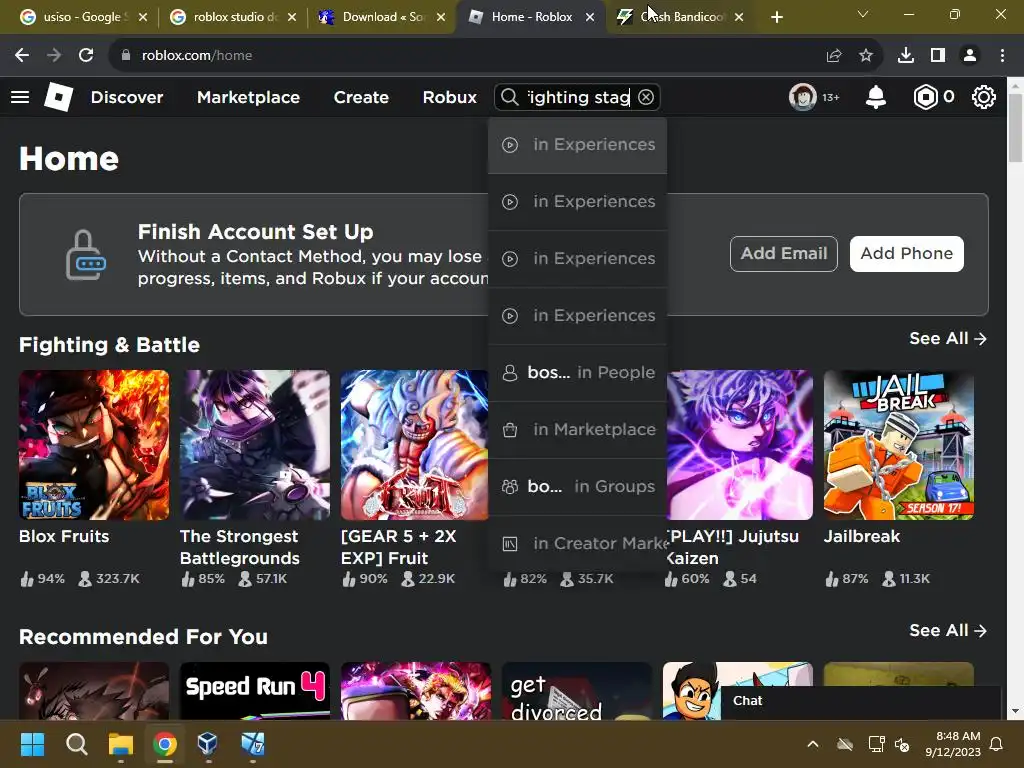This screenshot has height=768, width=1024.
Task: Click the Add Phone button
Action: coord(906,253)
